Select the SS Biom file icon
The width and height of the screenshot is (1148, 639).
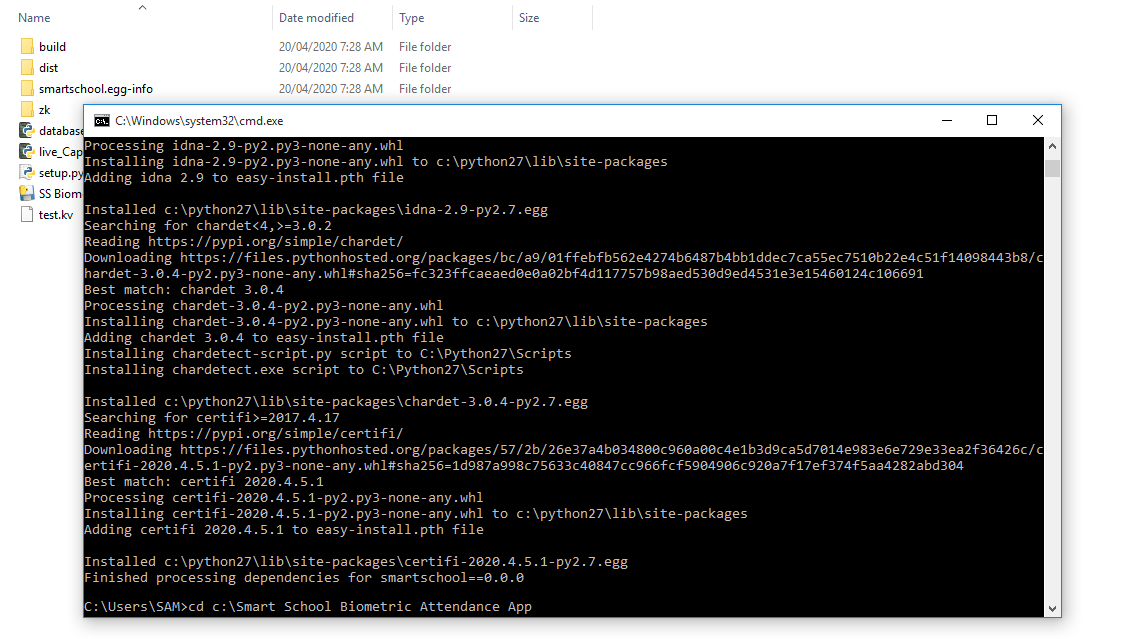tap(27, 194)
